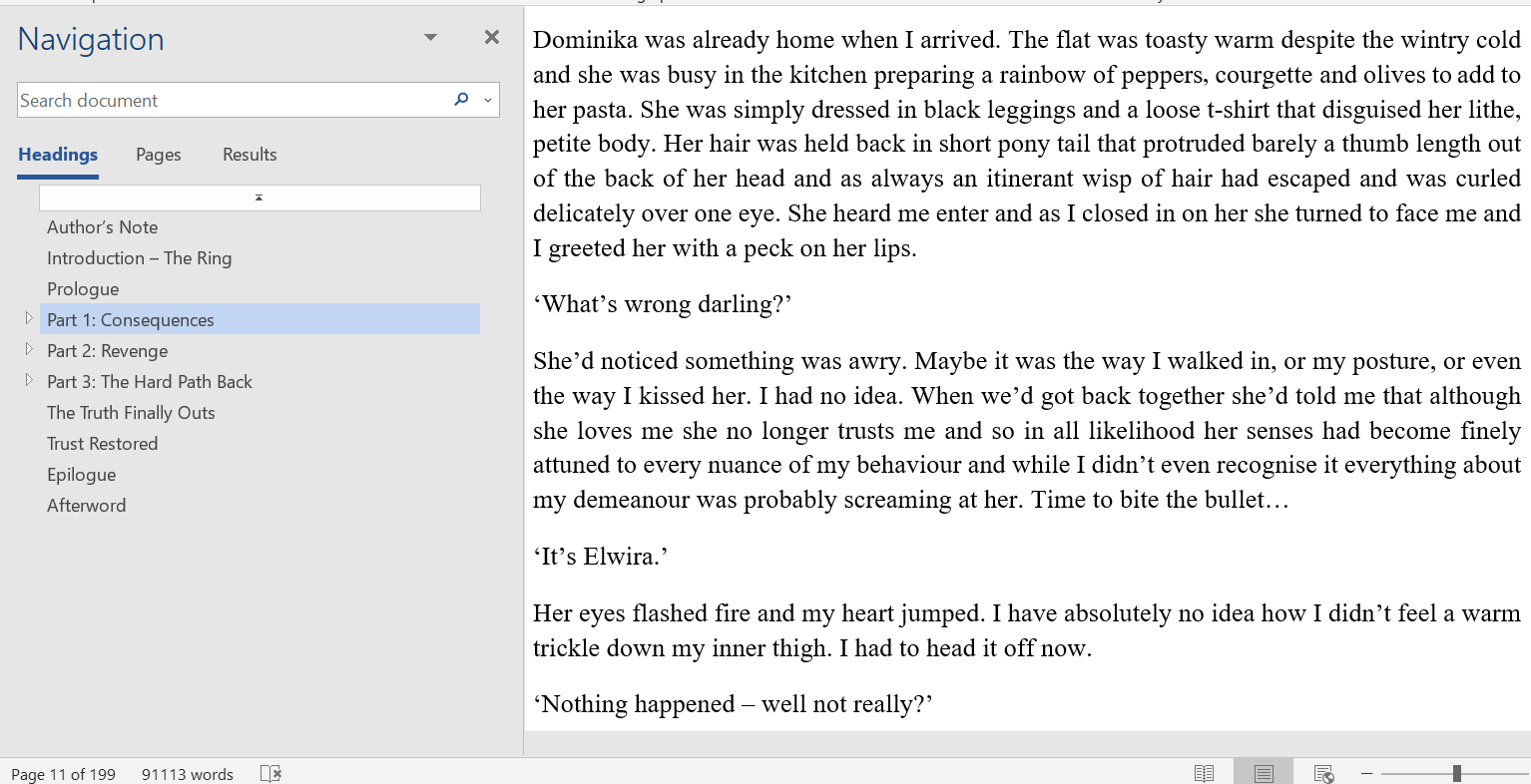Click the search magnifier icon
The image size is (1531, 784).
click(x=461, y=100)
